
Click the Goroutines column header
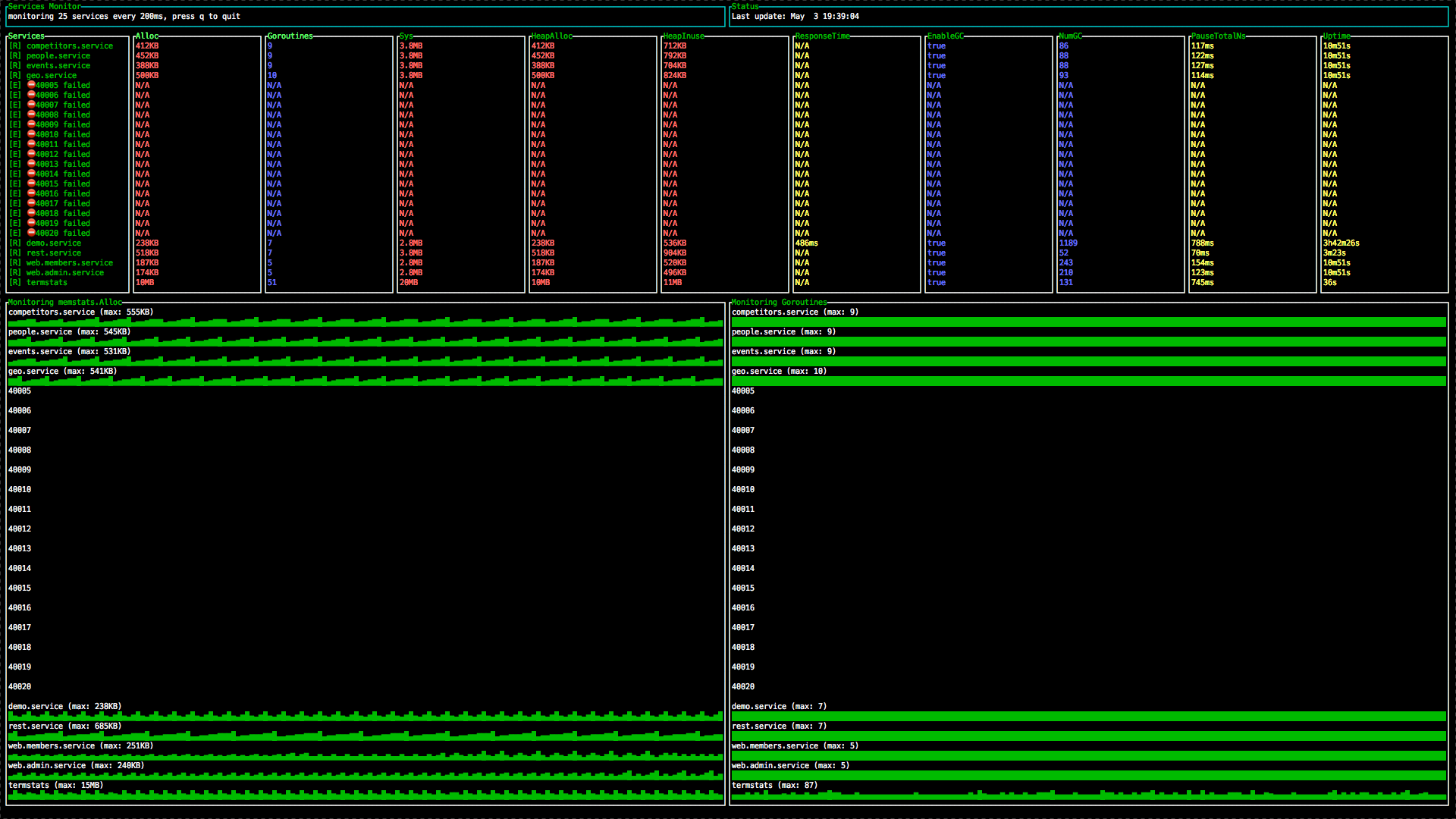290,36
